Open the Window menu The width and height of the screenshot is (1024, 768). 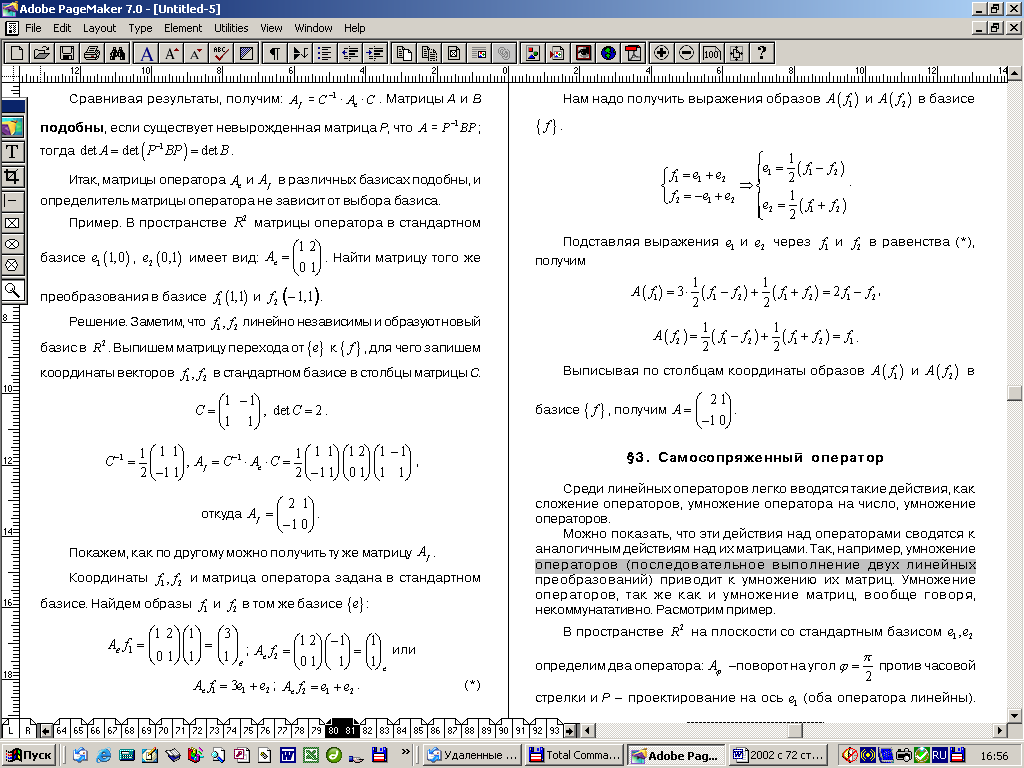pos(313,28)
